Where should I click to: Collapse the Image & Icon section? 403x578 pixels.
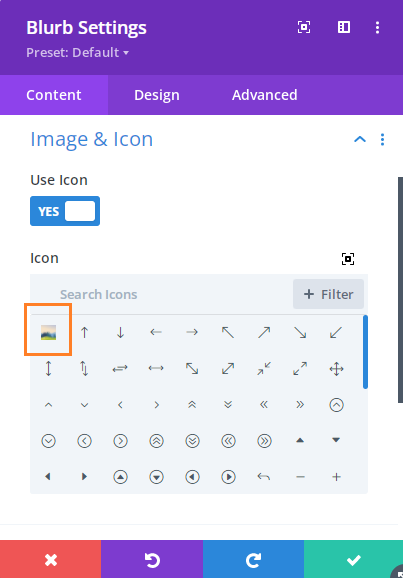click(360, 139)
